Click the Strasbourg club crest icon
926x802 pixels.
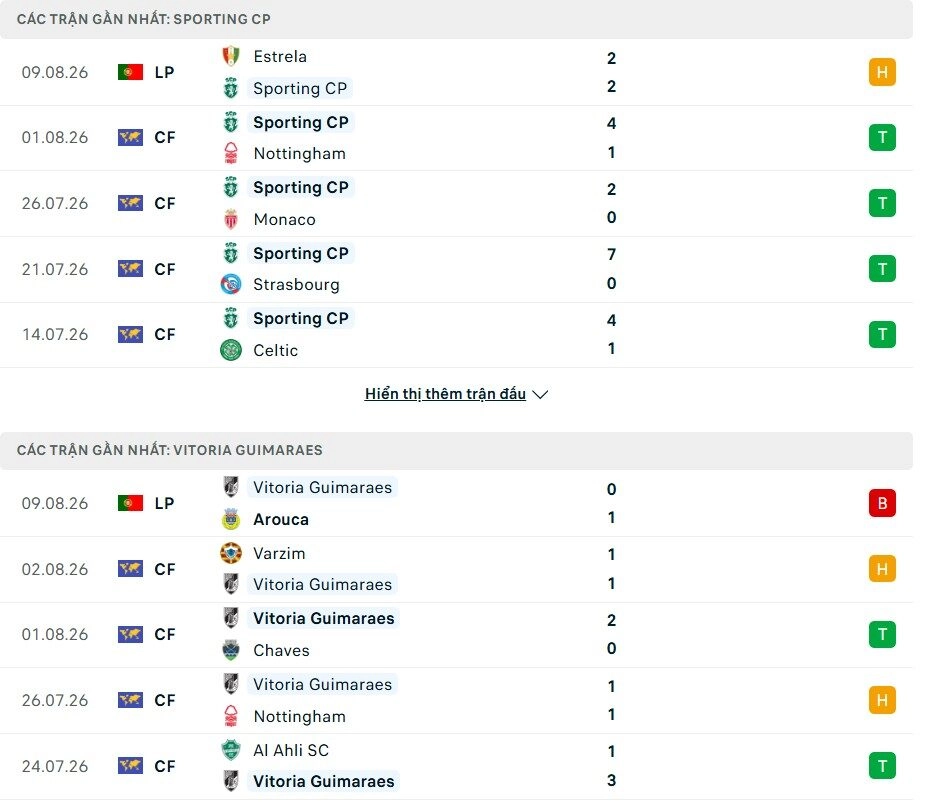[231, 284]
